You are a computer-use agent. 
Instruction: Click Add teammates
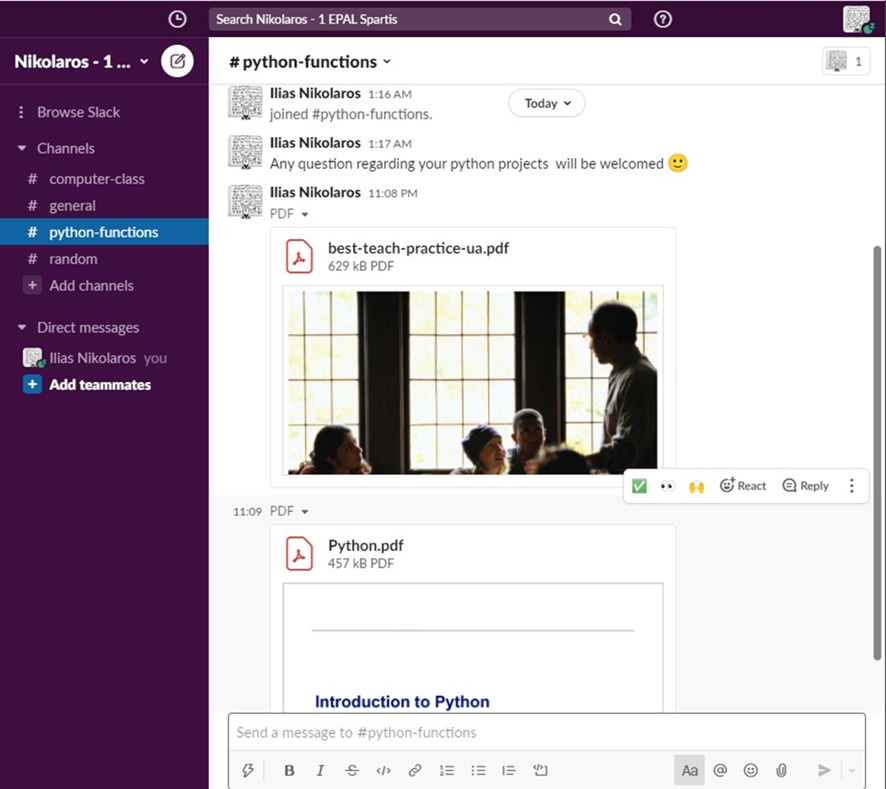tap(100, 385)
